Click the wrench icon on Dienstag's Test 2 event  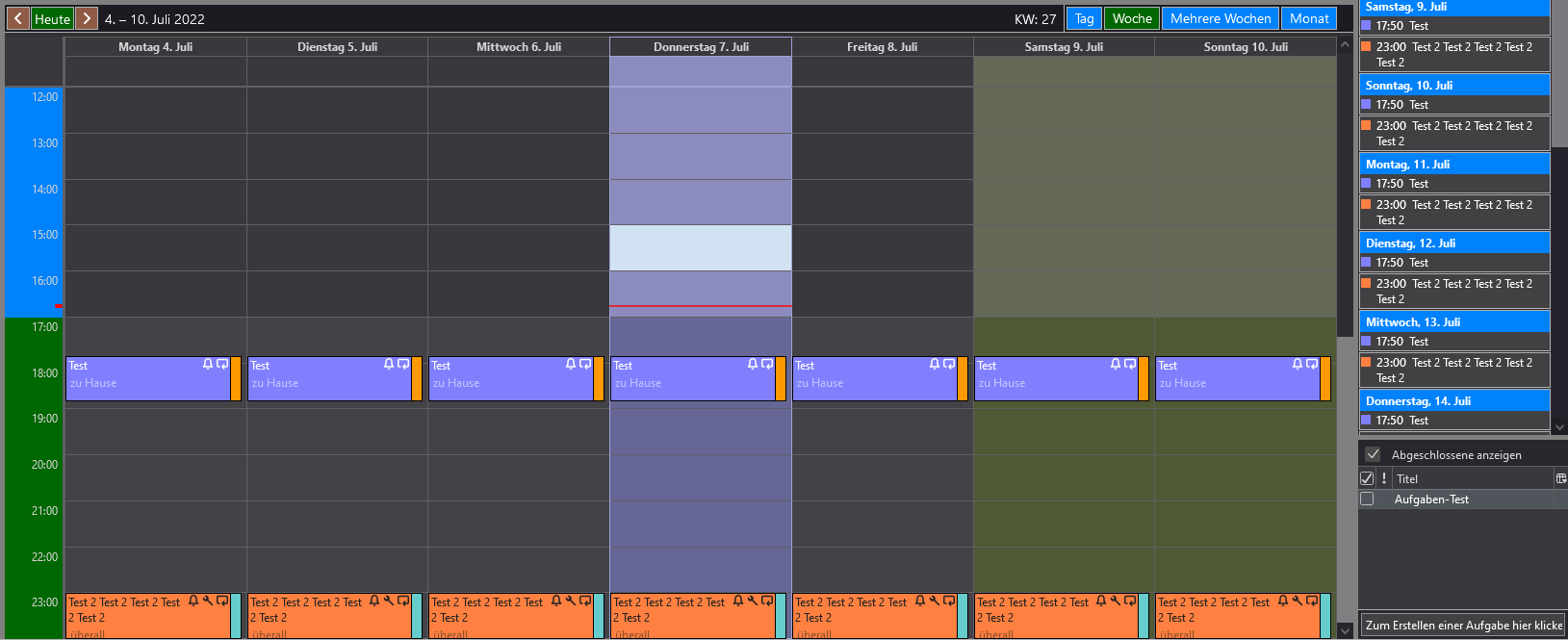click(389, 602)
